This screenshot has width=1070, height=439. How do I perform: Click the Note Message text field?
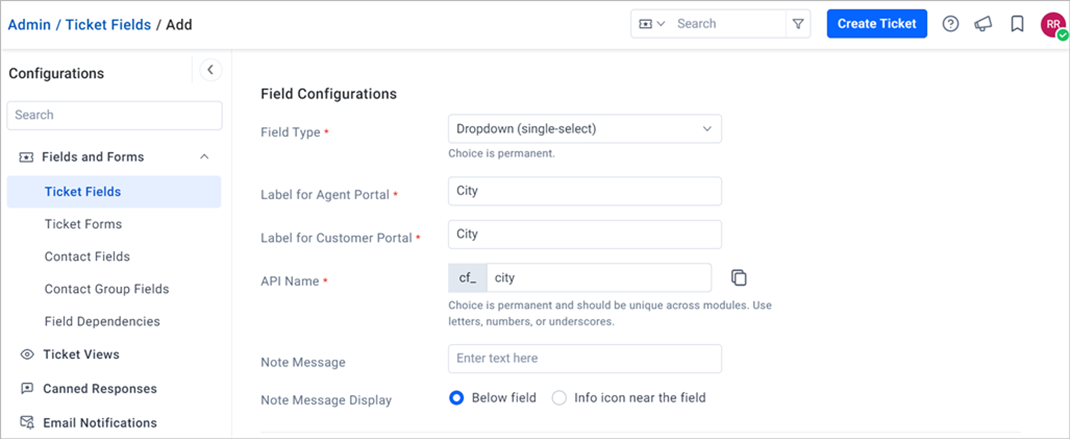pyautogui.click(x=585, y=358)
